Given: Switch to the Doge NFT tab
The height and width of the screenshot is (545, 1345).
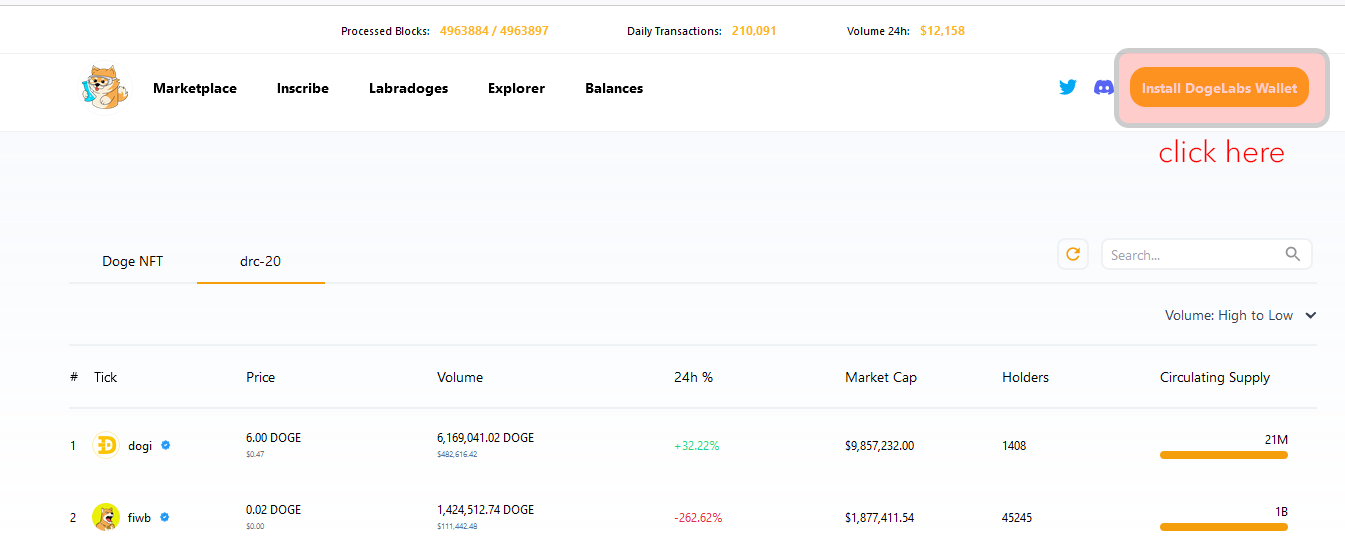Looking at the screenshot, I should (132, 261).
